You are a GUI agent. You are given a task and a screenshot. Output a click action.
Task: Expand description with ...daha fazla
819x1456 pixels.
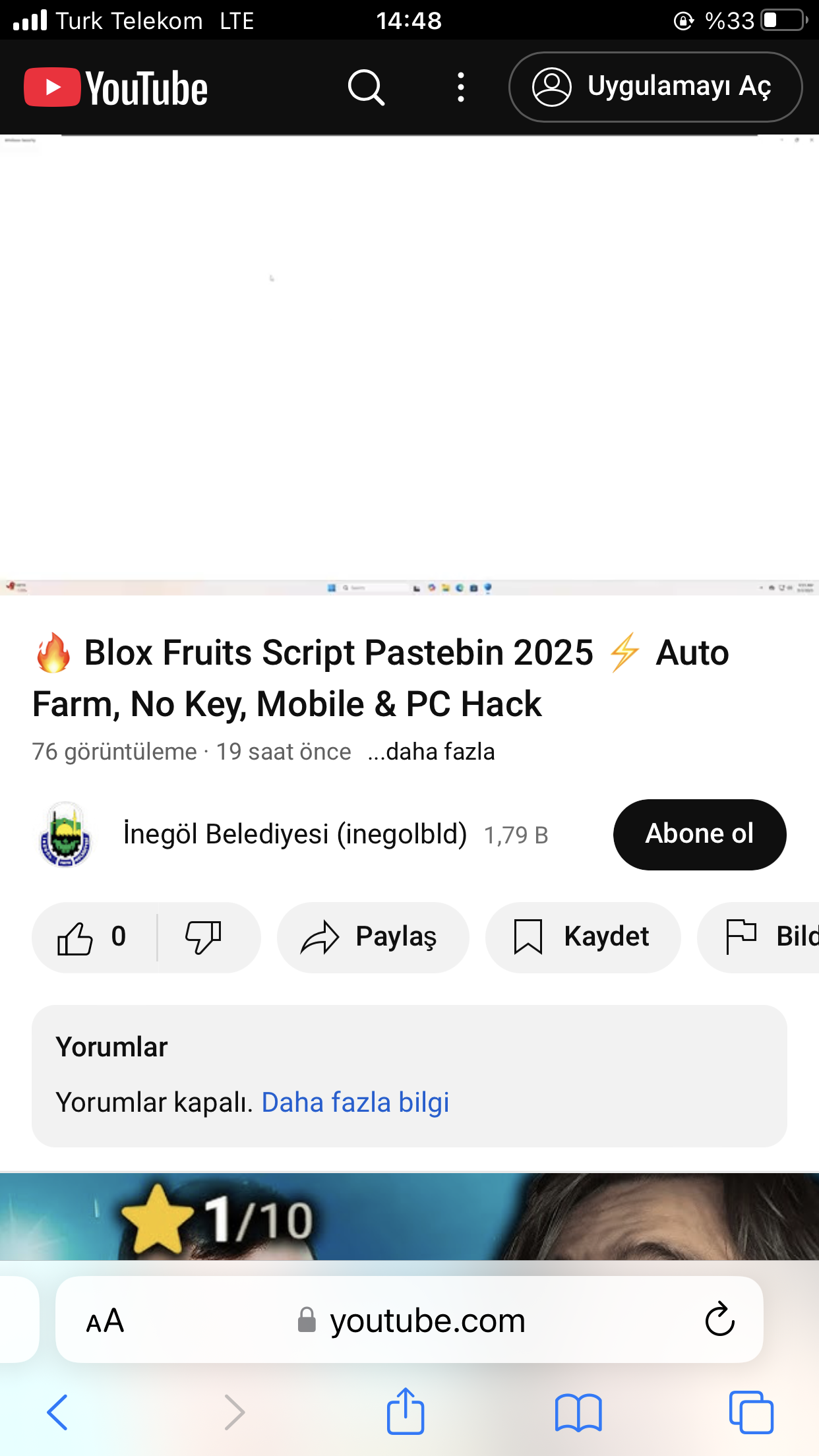(431, 752)
